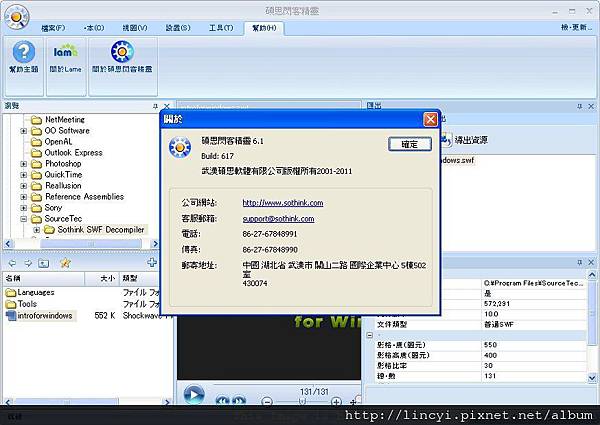Open the About Sothink decompiler ribbon icon
This screenshot has height=425, width=600.
(x=122, y=57)
